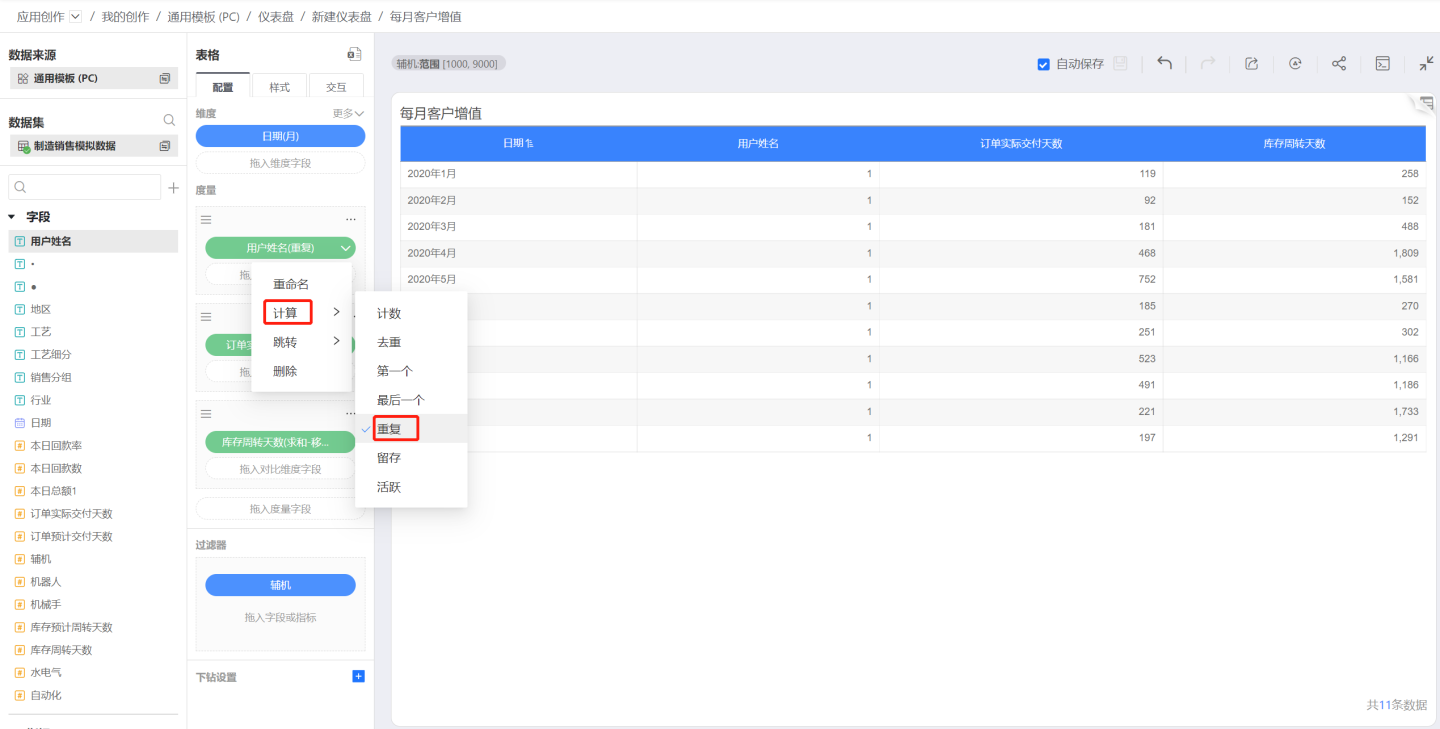Screen dimensions: 1440x729
Task: Open the export icon in the top toolbar
Action: (1251, 63)
